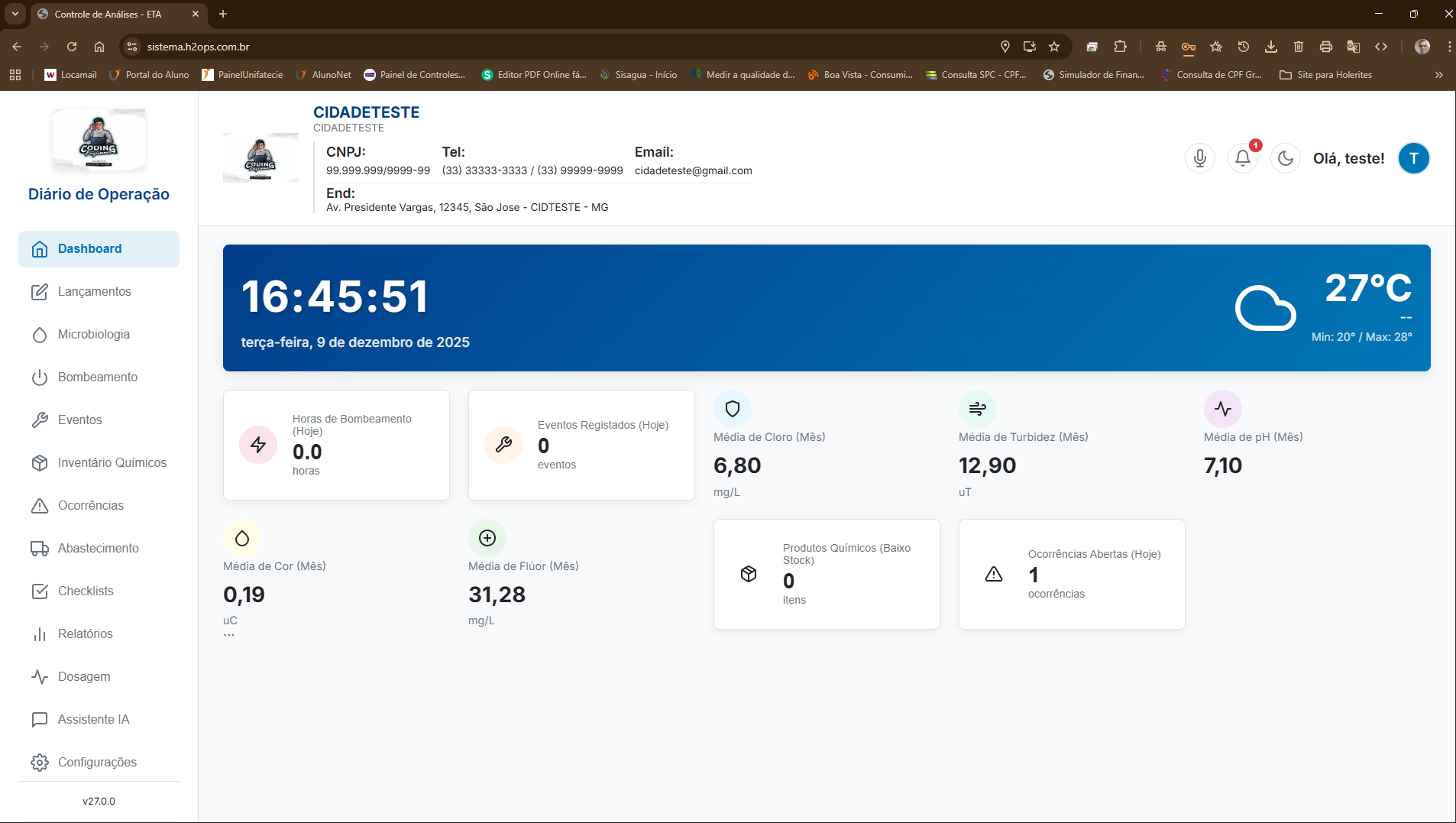Screen dimensions: 1456x823
Task: Click the user avatar T button
Action: (x=1415, y=158)
